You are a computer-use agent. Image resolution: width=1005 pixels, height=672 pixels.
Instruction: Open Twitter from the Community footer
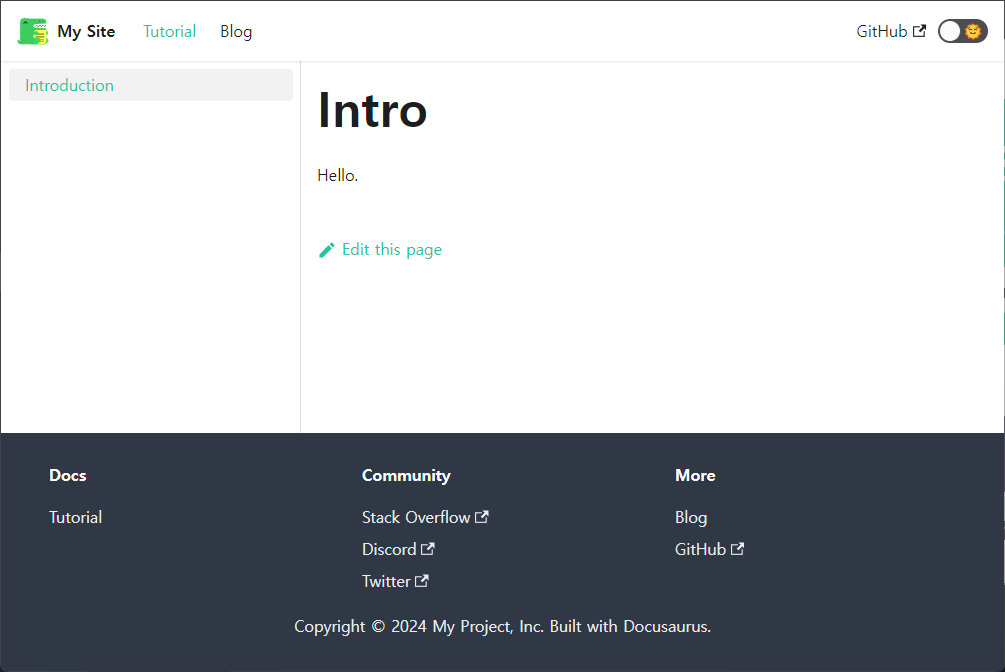click(387, 580)
